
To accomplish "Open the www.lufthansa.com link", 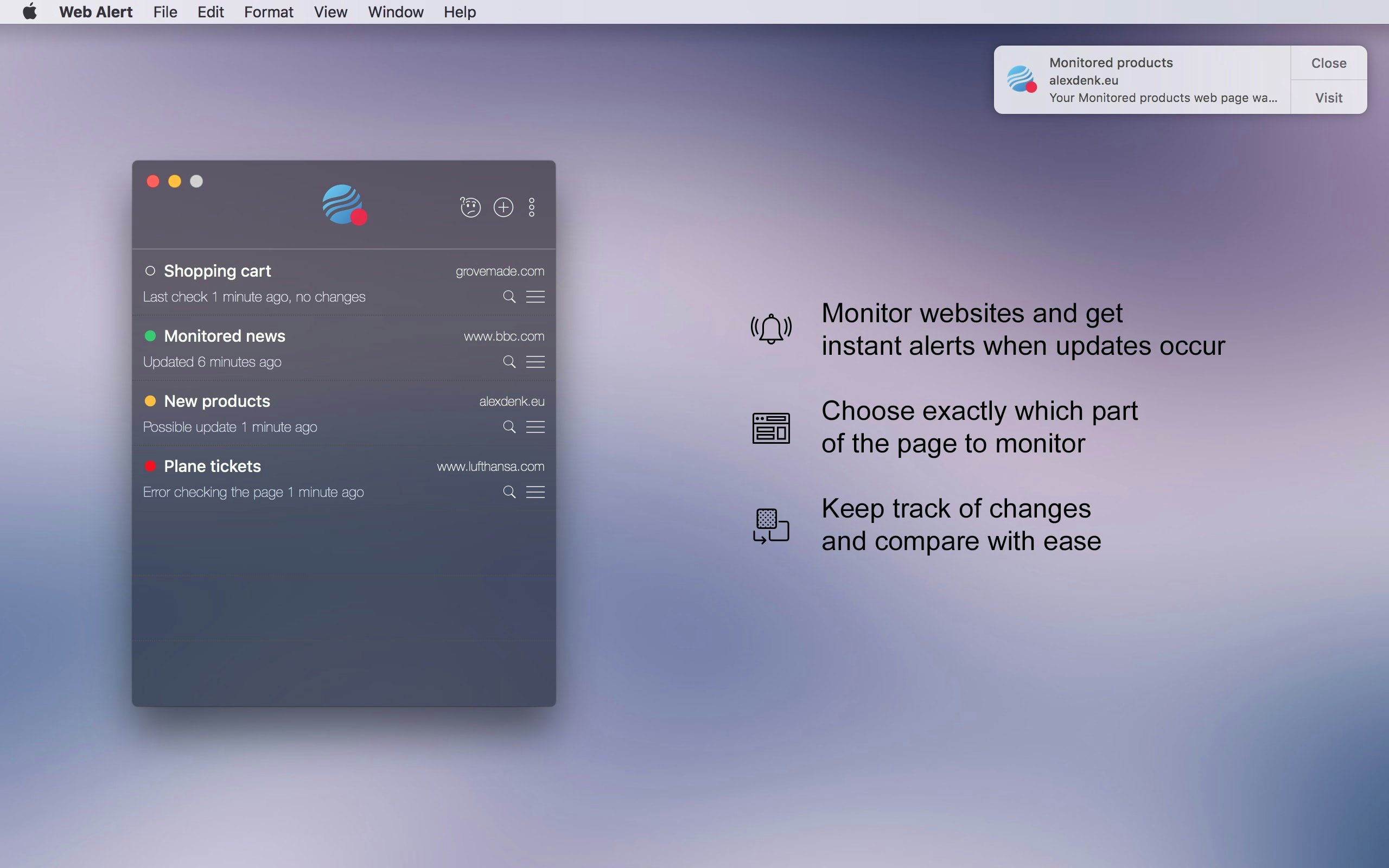I will pyautogui.click(x=490, y=466).
